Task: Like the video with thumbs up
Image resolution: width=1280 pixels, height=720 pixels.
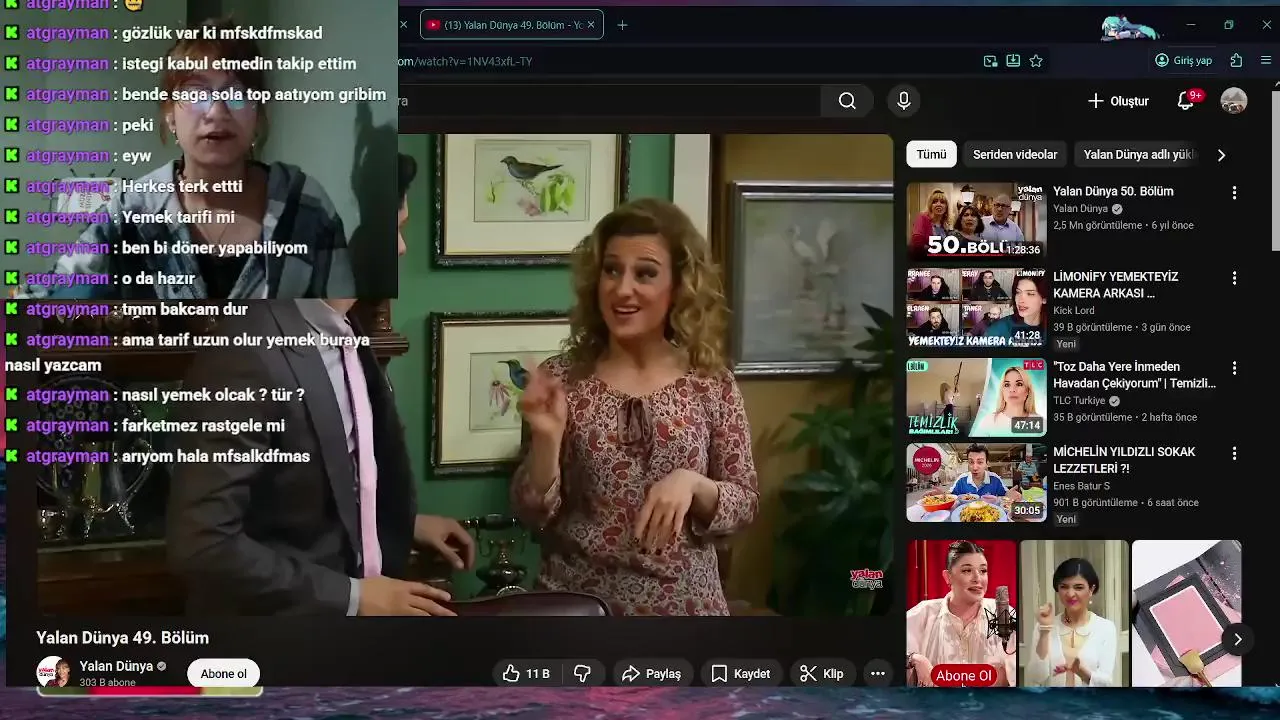Action: tap(526, 674)
